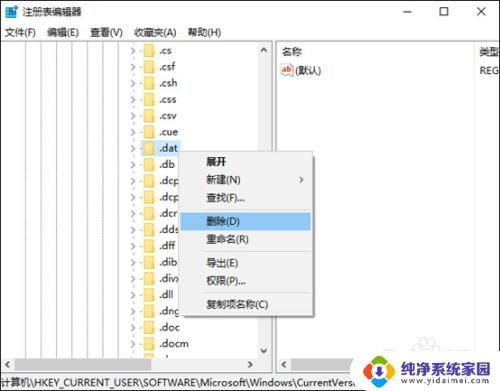Click the folder icon of .csh key
Screen dimensions: 500x391
click(x=149, y=83)
